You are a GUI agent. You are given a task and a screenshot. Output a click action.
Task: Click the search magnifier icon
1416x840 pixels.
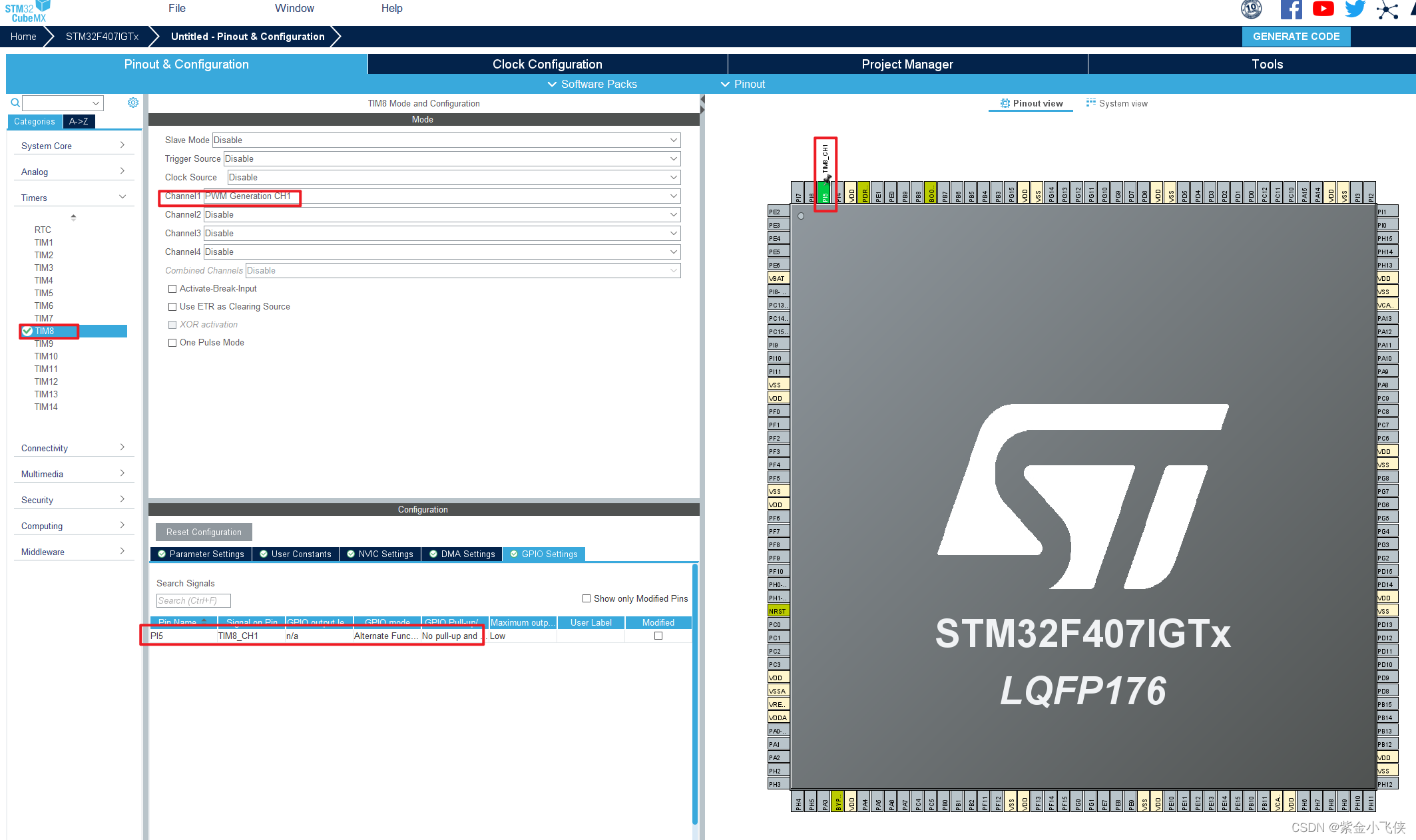15,103
